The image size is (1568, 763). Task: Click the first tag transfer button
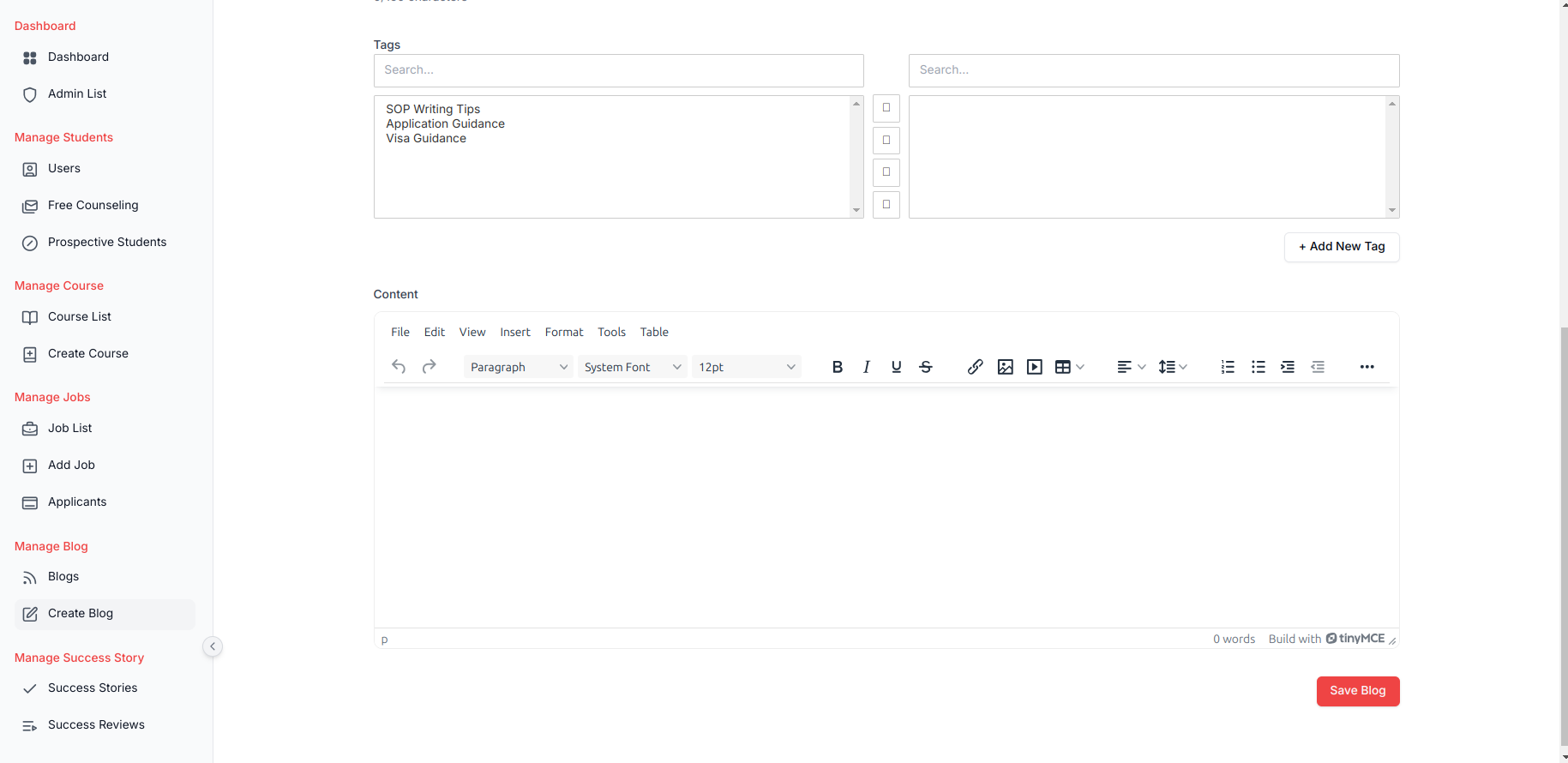click(886, 108)
